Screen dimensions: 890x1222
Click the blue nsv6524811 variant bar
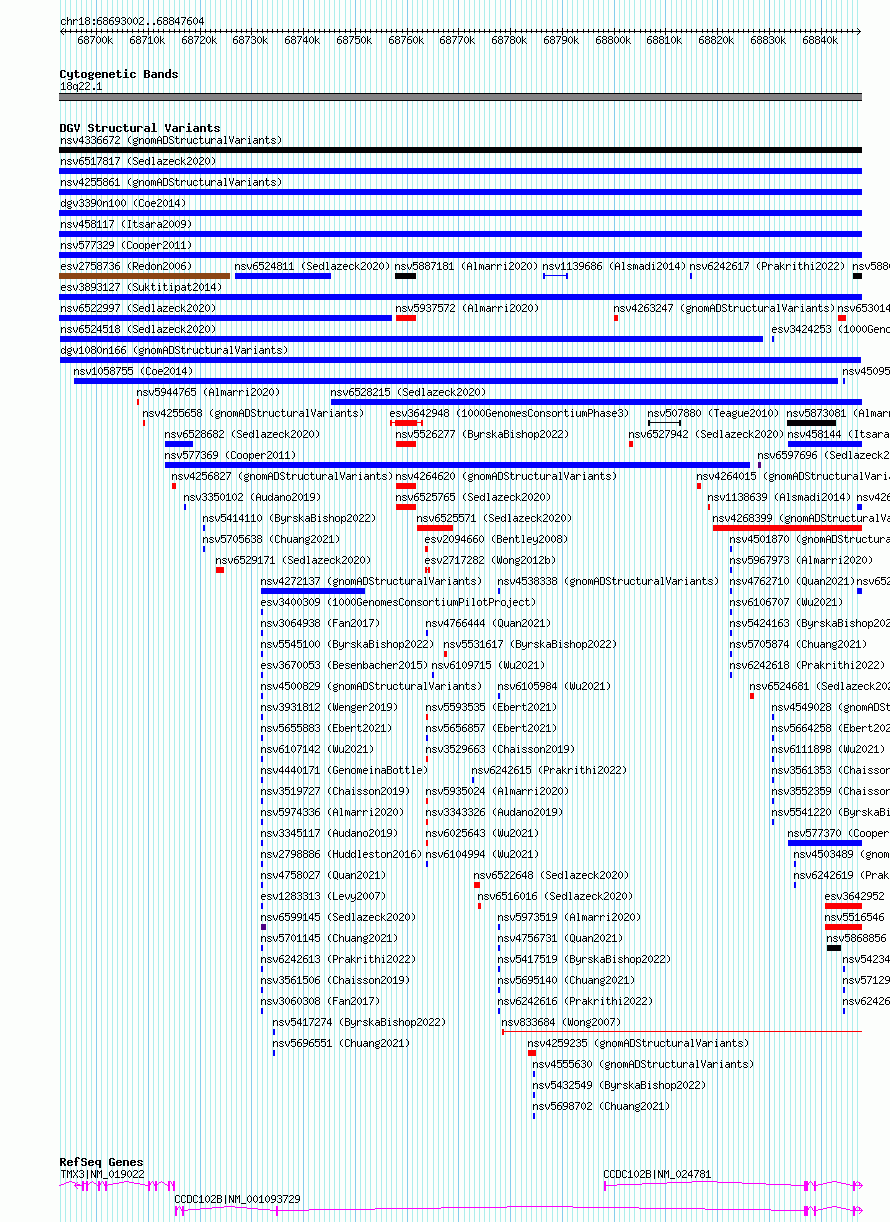283,276
